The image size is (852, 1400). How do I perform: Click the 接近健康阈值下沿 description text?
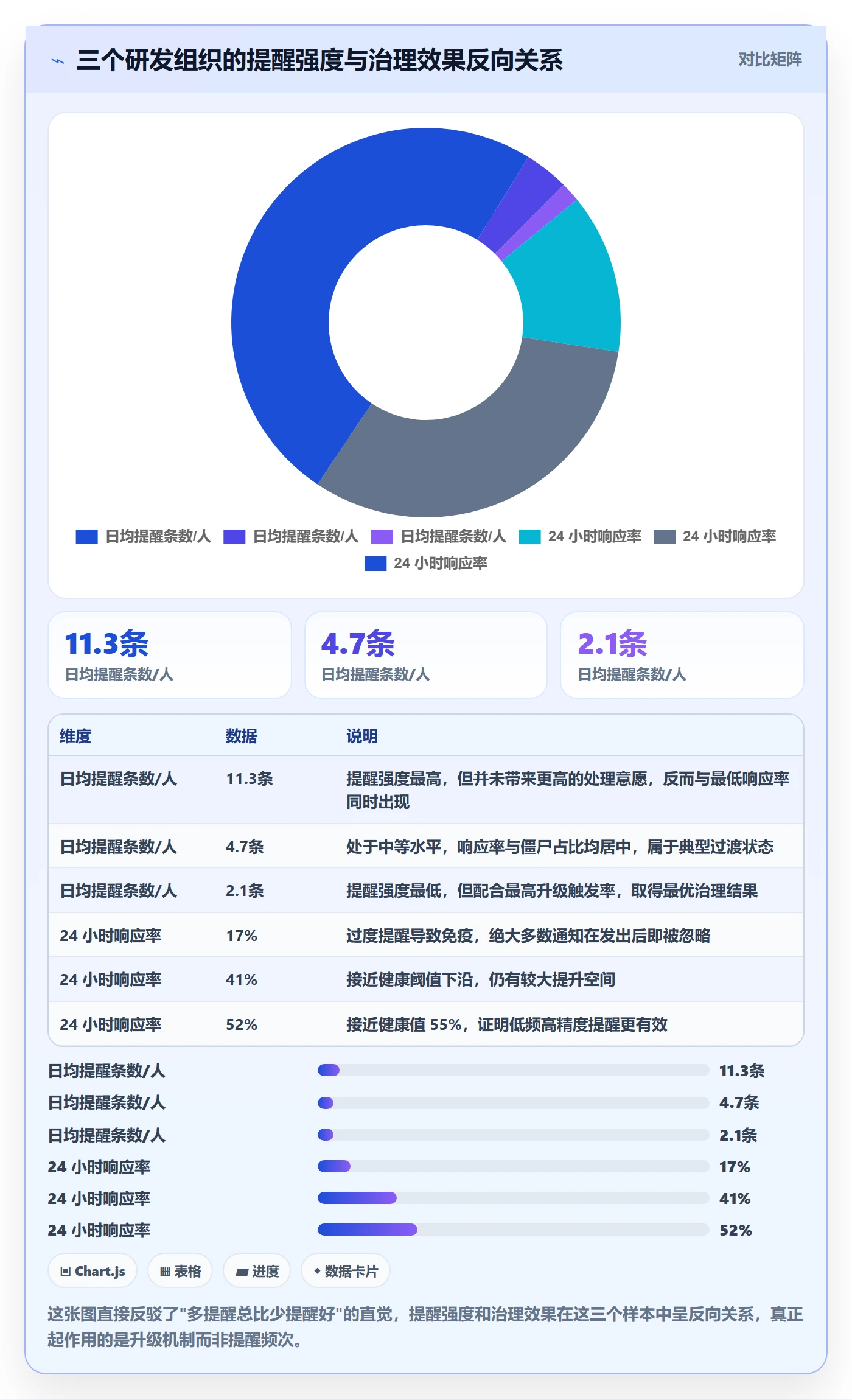click(481, 979)
